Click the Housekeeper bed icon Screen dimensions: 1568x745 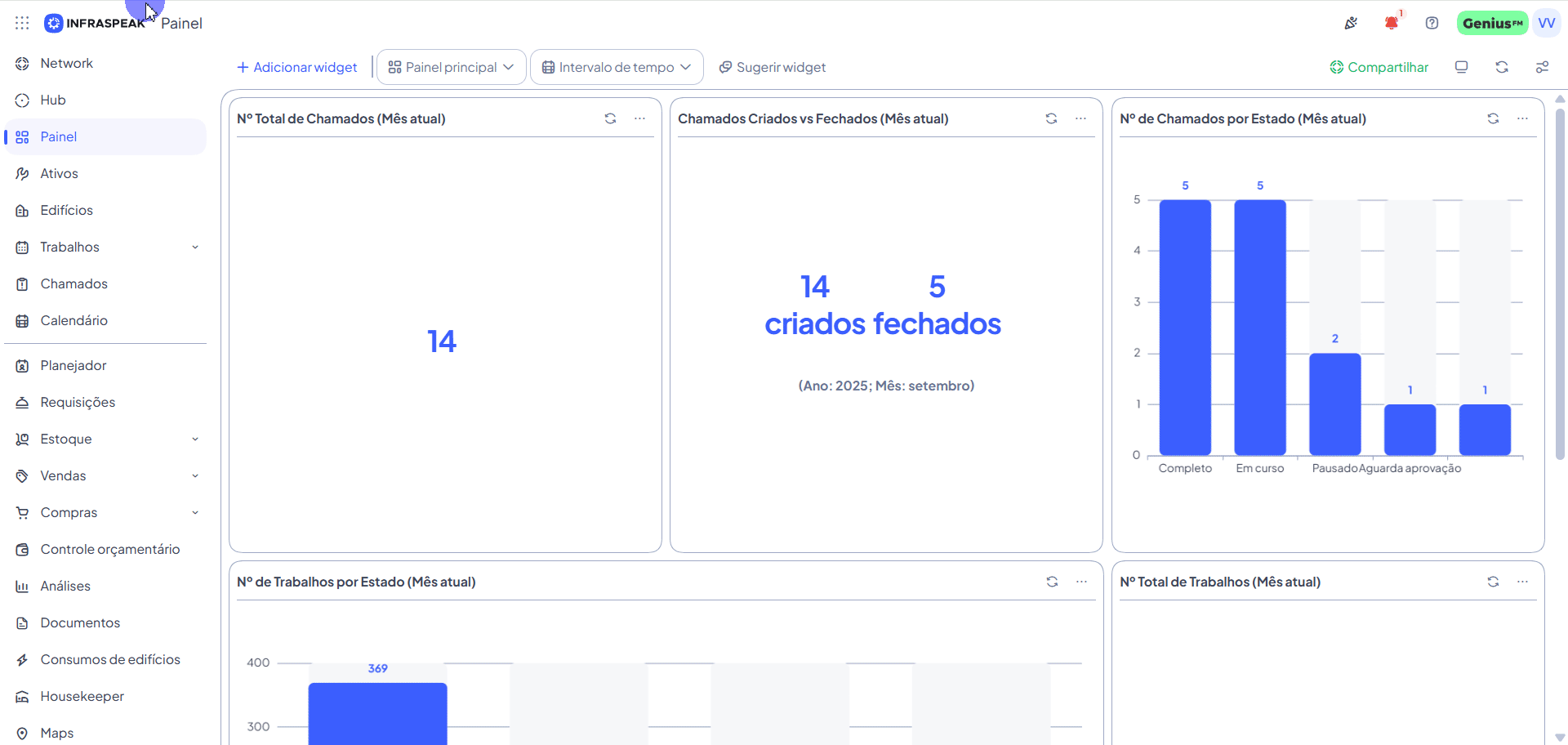click(22, 697)
